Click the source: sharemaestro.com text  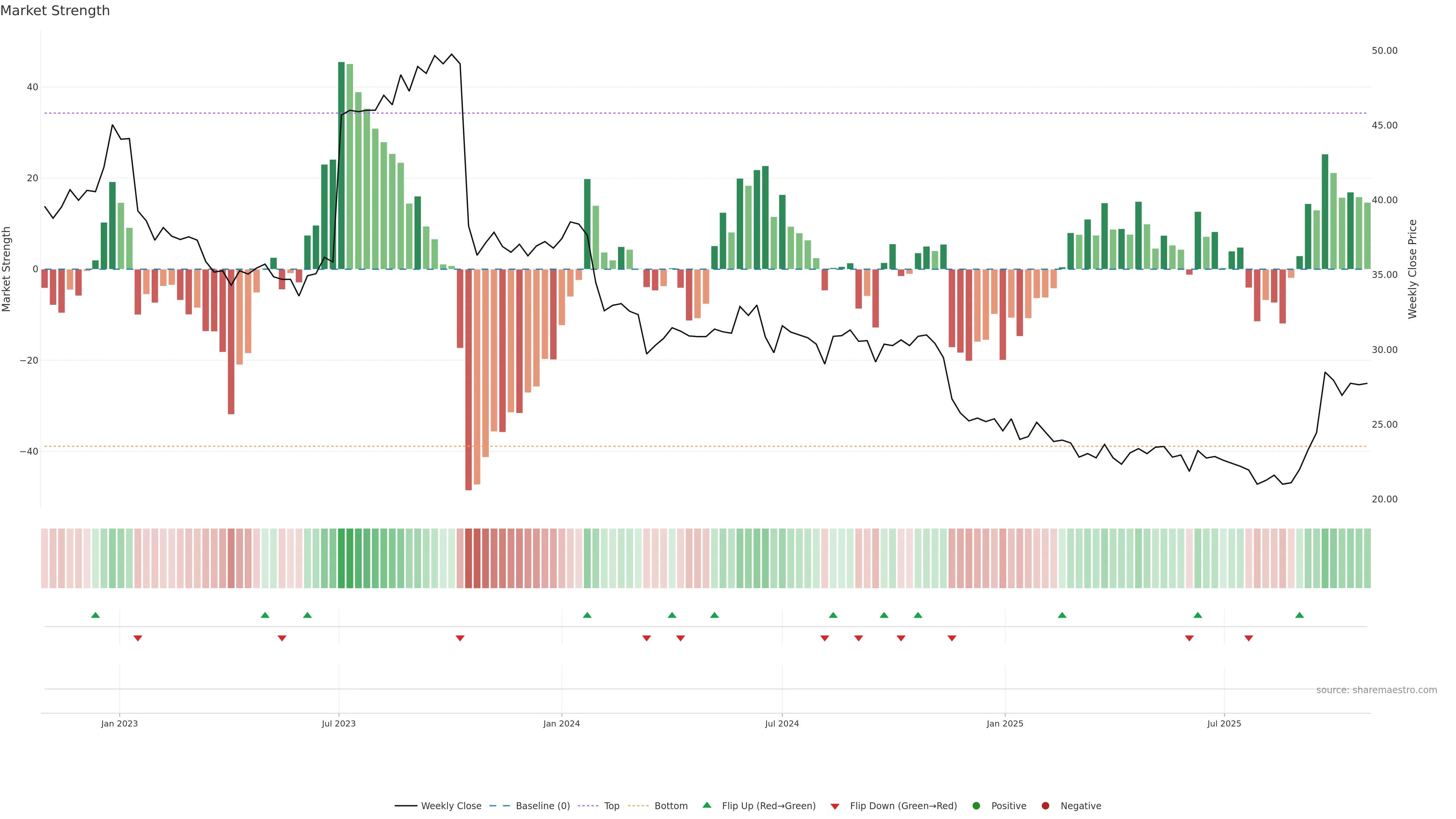point(1376,690)
